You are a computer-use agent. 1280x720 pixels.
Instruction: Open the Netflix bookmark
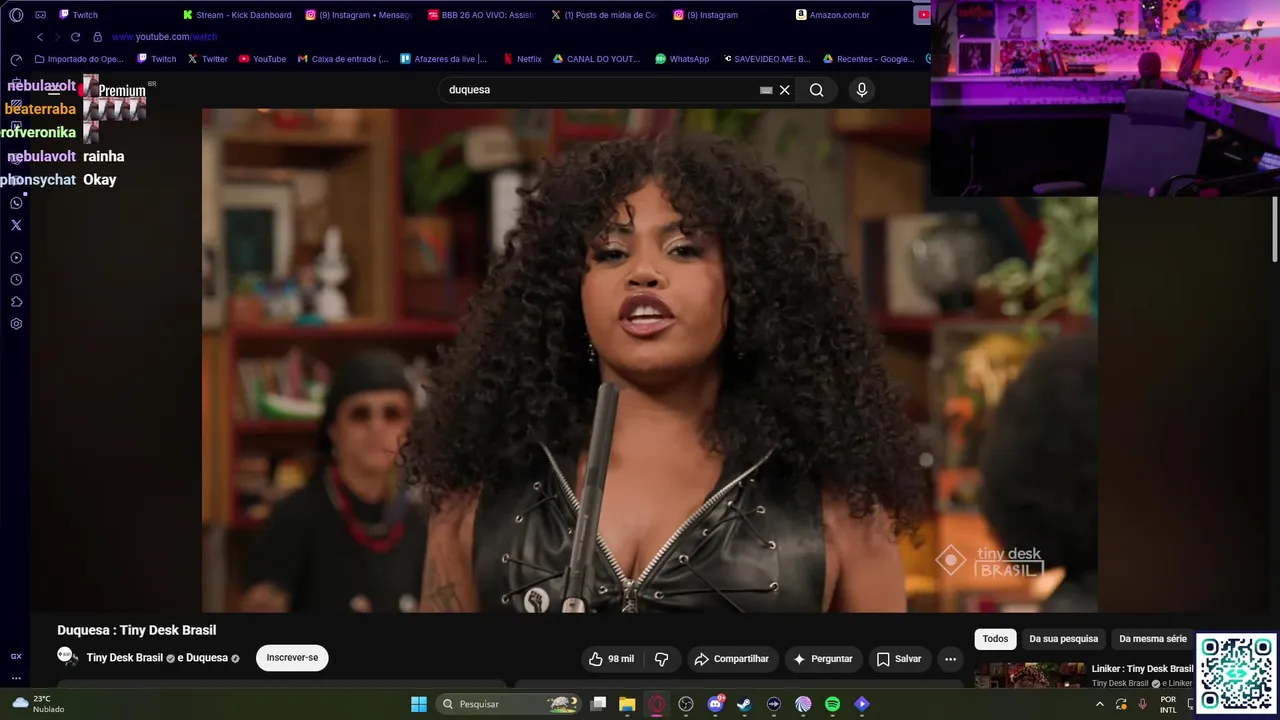[x=523, y=59]
